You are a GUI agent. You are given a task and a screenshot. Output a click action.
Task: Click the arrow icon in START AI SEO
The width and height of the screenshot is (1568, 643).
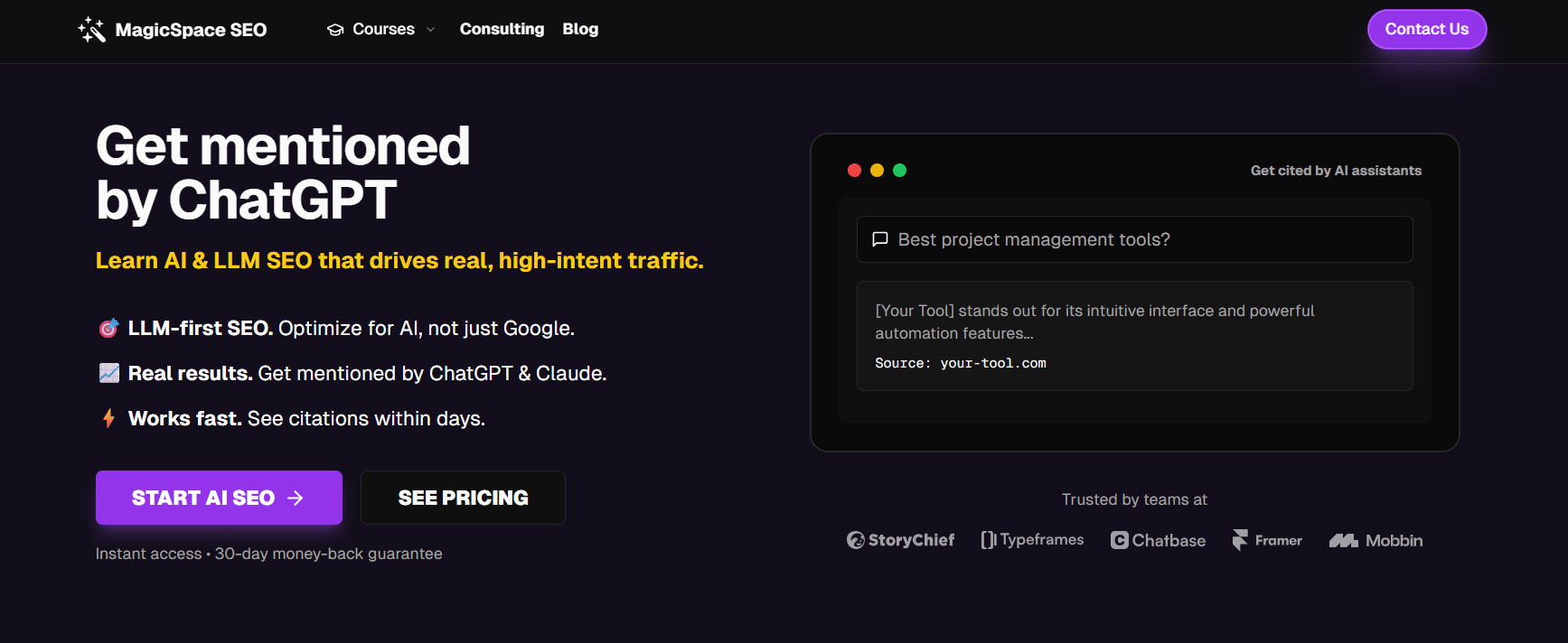[296, 498]
